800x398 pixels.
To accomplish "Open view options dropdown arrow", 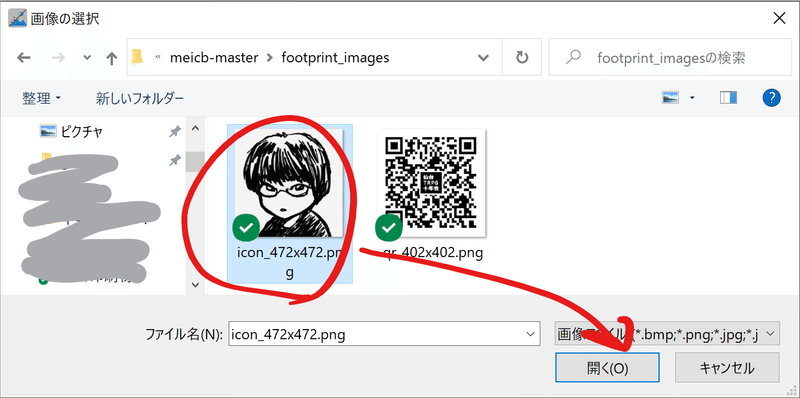I will click(692, 97).
